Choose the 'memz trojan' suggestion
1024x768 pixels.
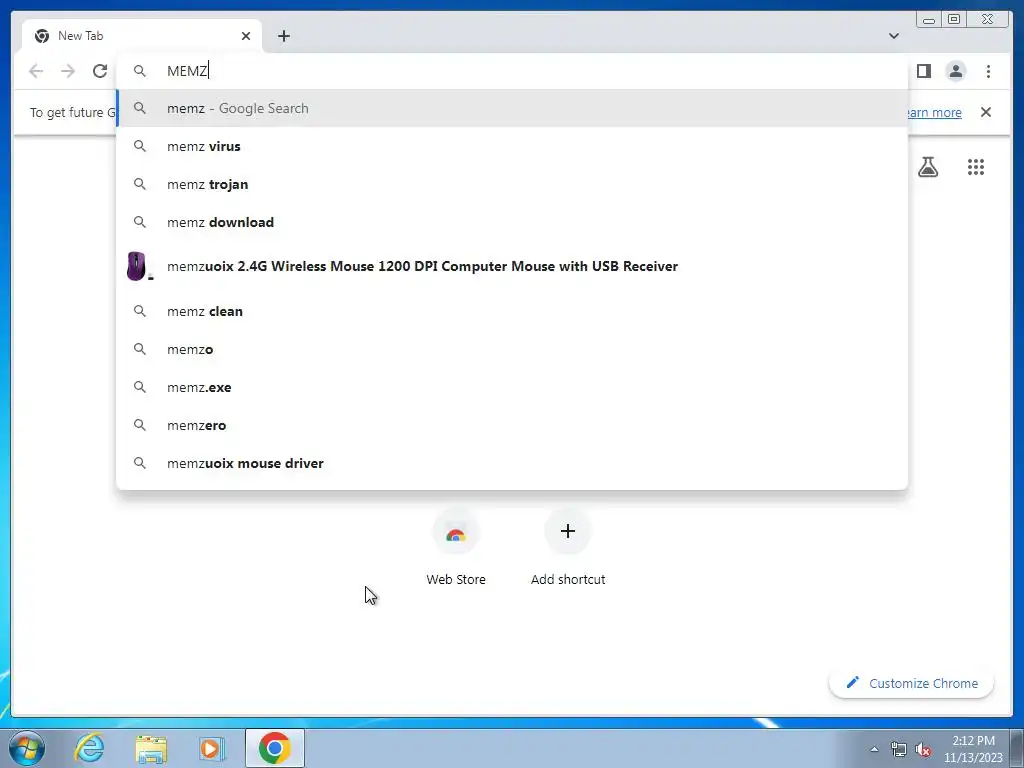click(x=512, y=184)
